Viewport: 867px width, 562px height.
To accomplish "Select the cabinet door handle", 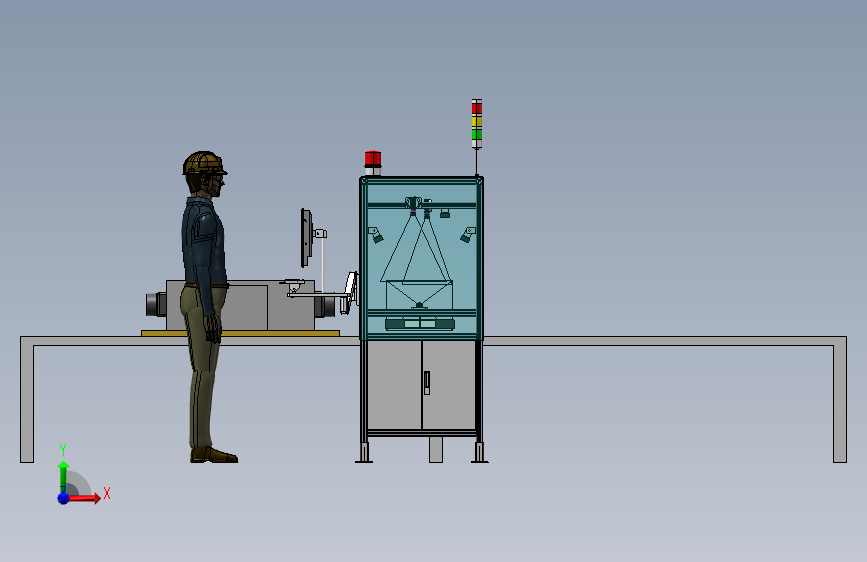I will [x=426, y=383].
